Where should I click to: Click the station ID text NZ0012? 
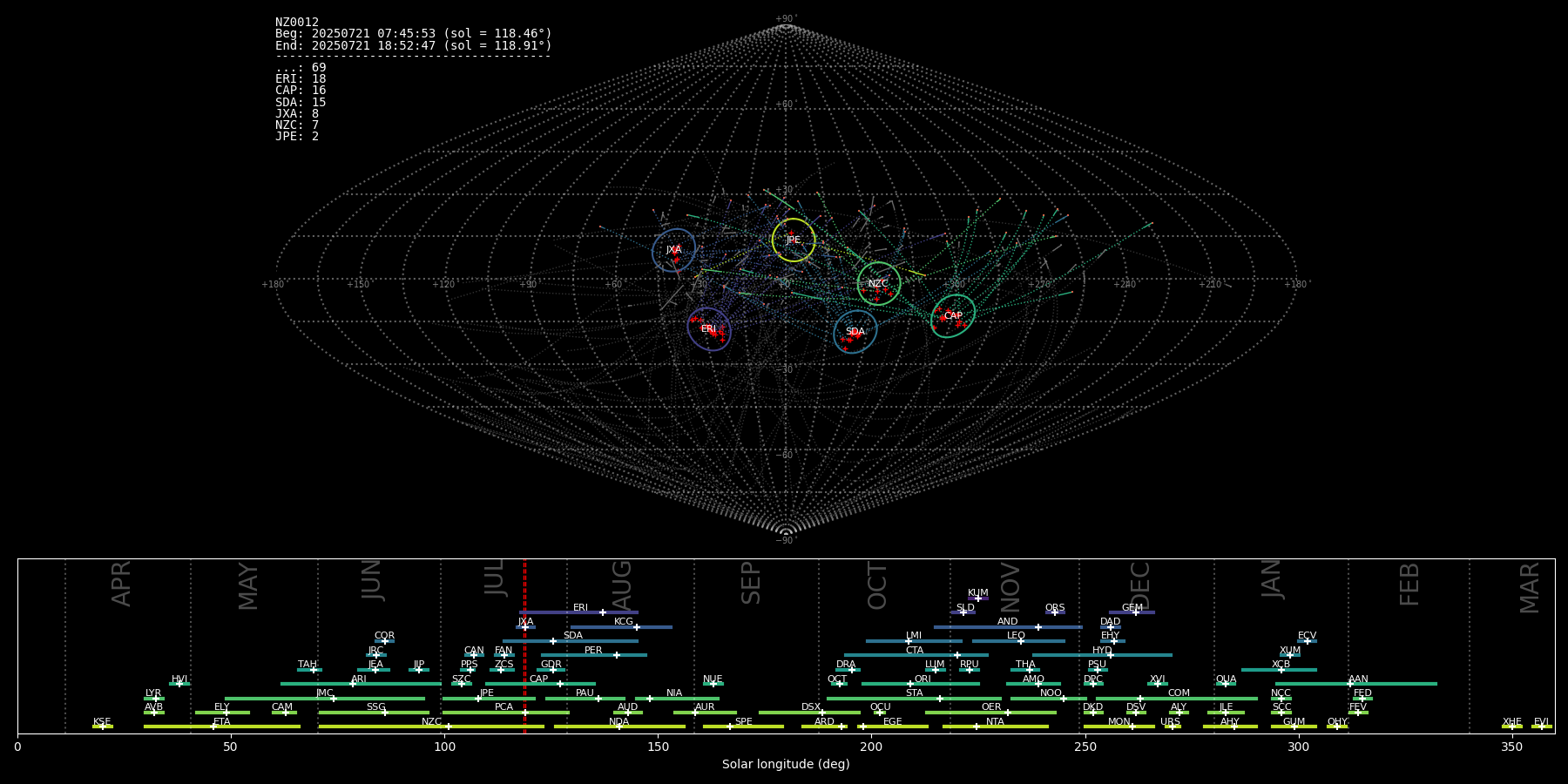click(297, 23)
